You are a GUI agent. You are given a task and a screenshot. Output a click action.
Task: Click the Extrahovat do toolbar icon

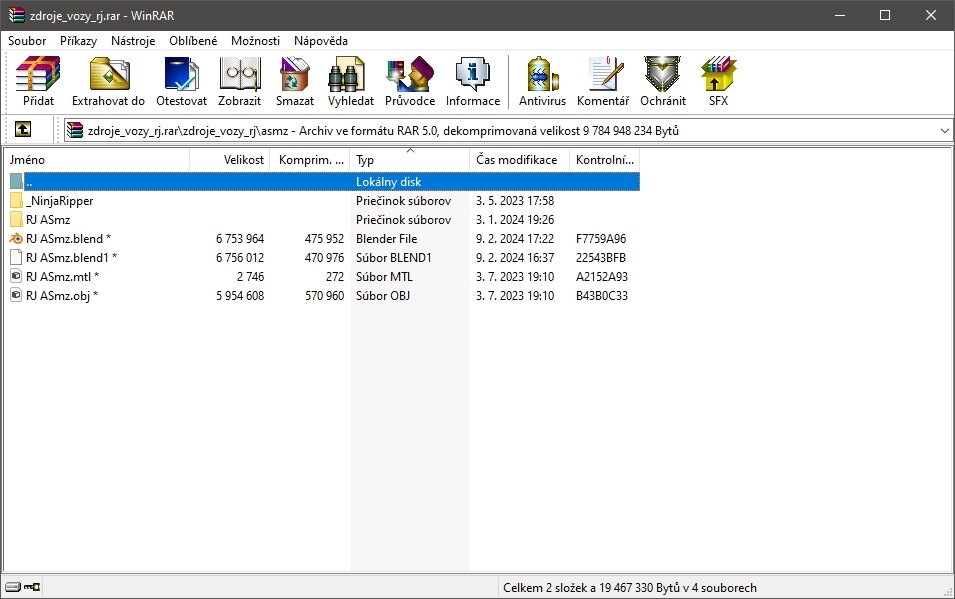coord(110,74)
